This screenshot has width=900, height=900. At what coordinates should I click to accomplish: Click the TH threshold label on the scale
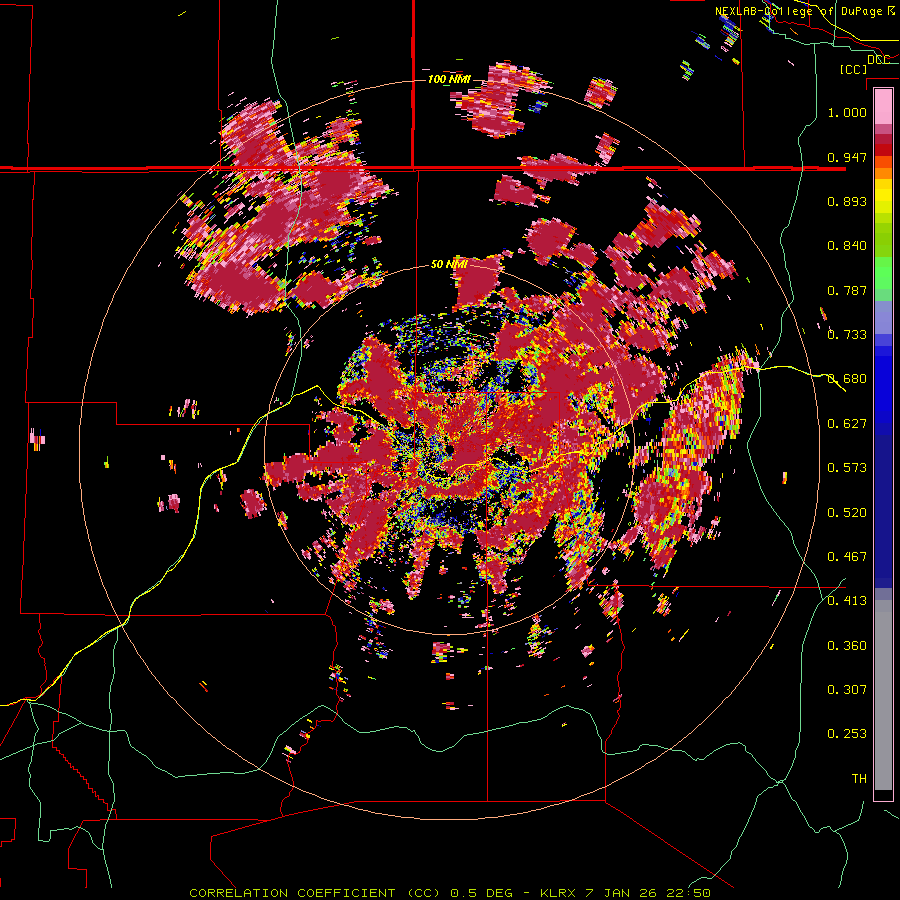pos(859,779)
